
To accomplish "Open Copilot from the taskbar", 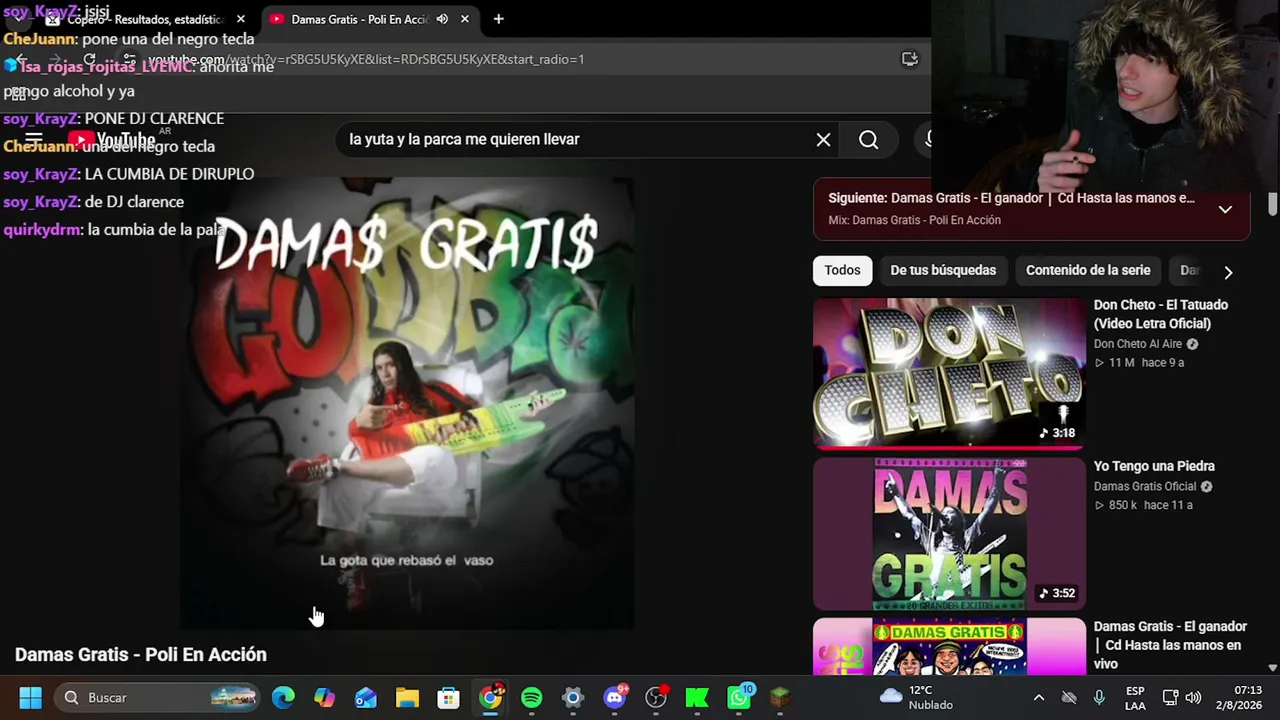I will click(x=324, y=697).
